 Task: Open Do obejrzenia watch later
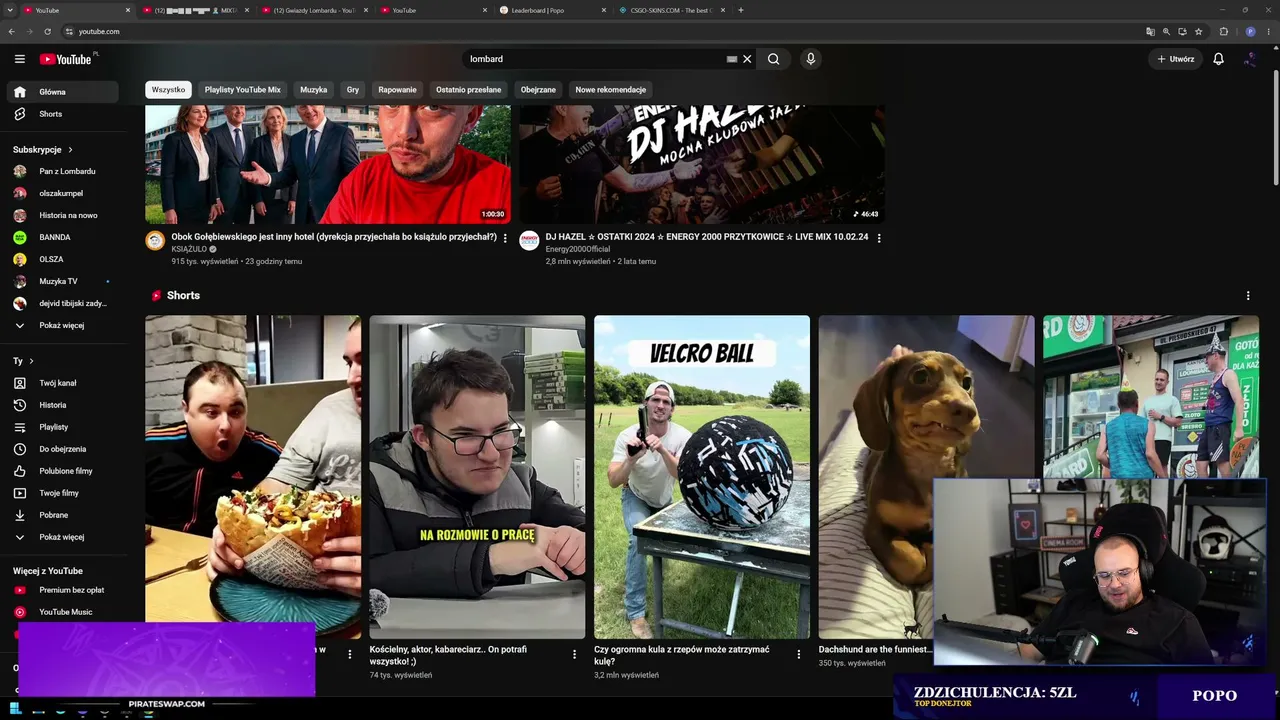[62, 449]
